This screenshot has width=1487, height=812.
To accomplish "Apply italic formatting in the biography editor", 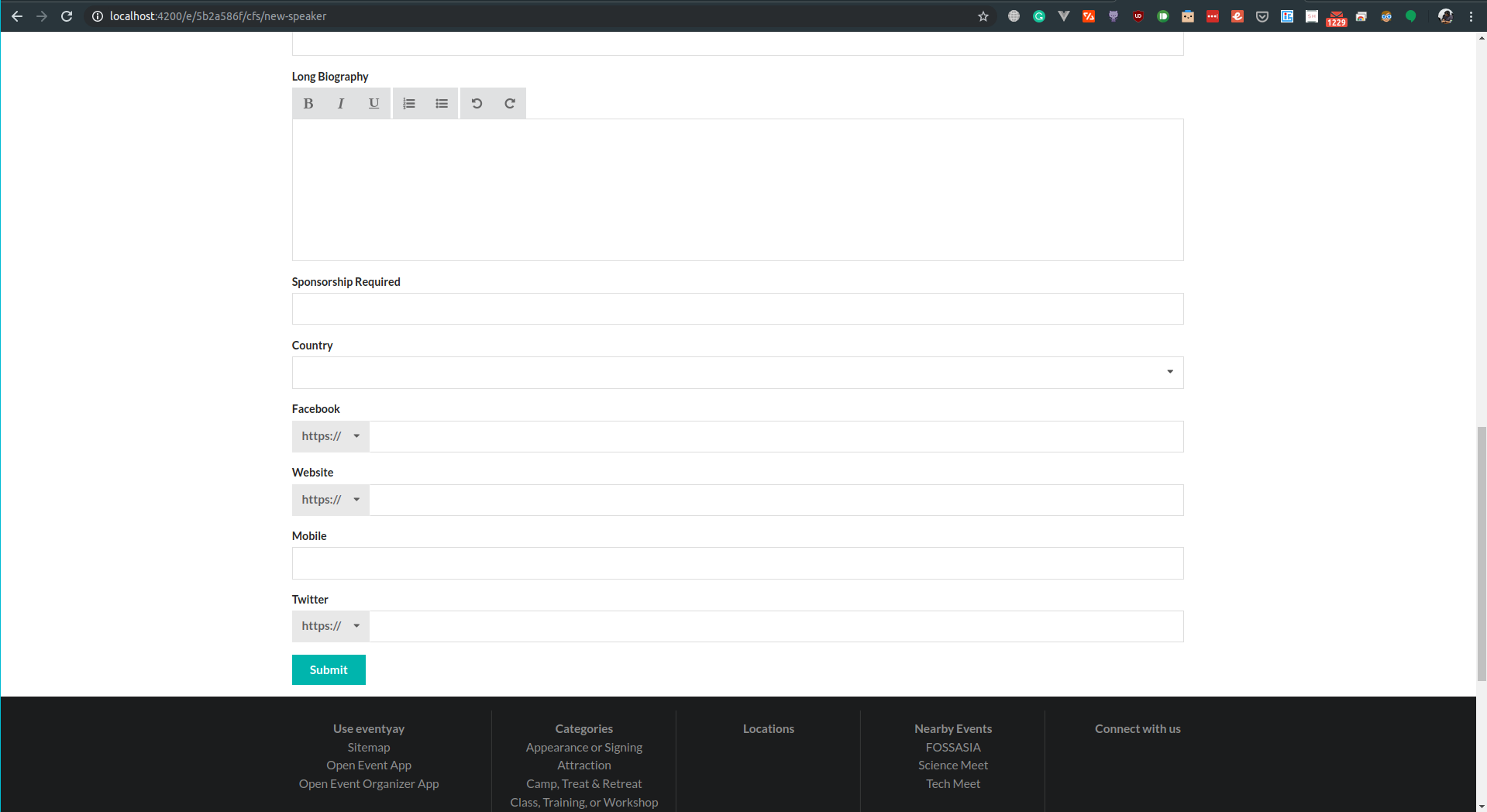I will point(340,103).
